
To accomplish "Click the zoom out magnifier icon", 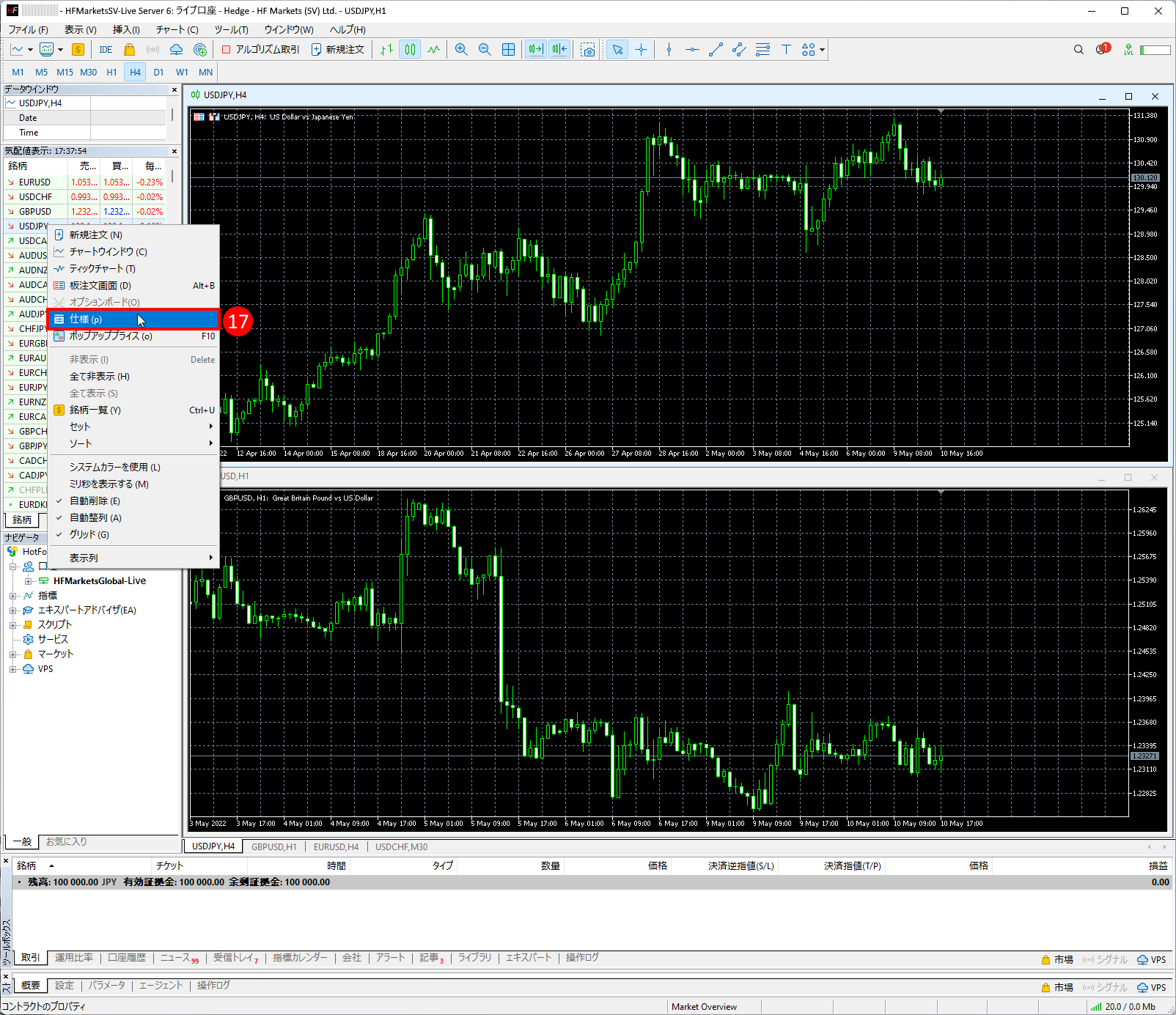I will coord(485,49).
